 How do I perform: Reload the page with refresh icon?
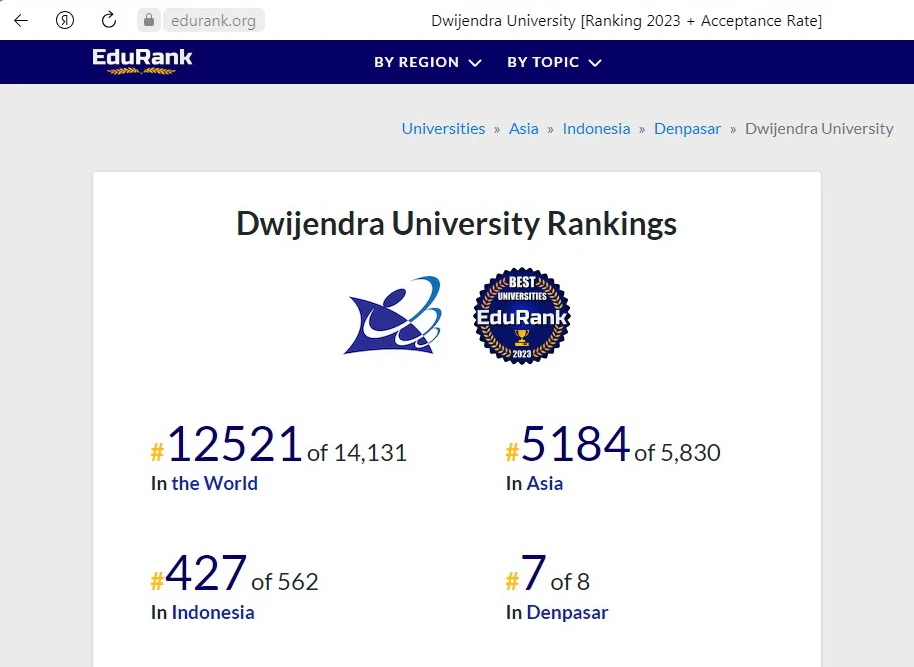108,20
